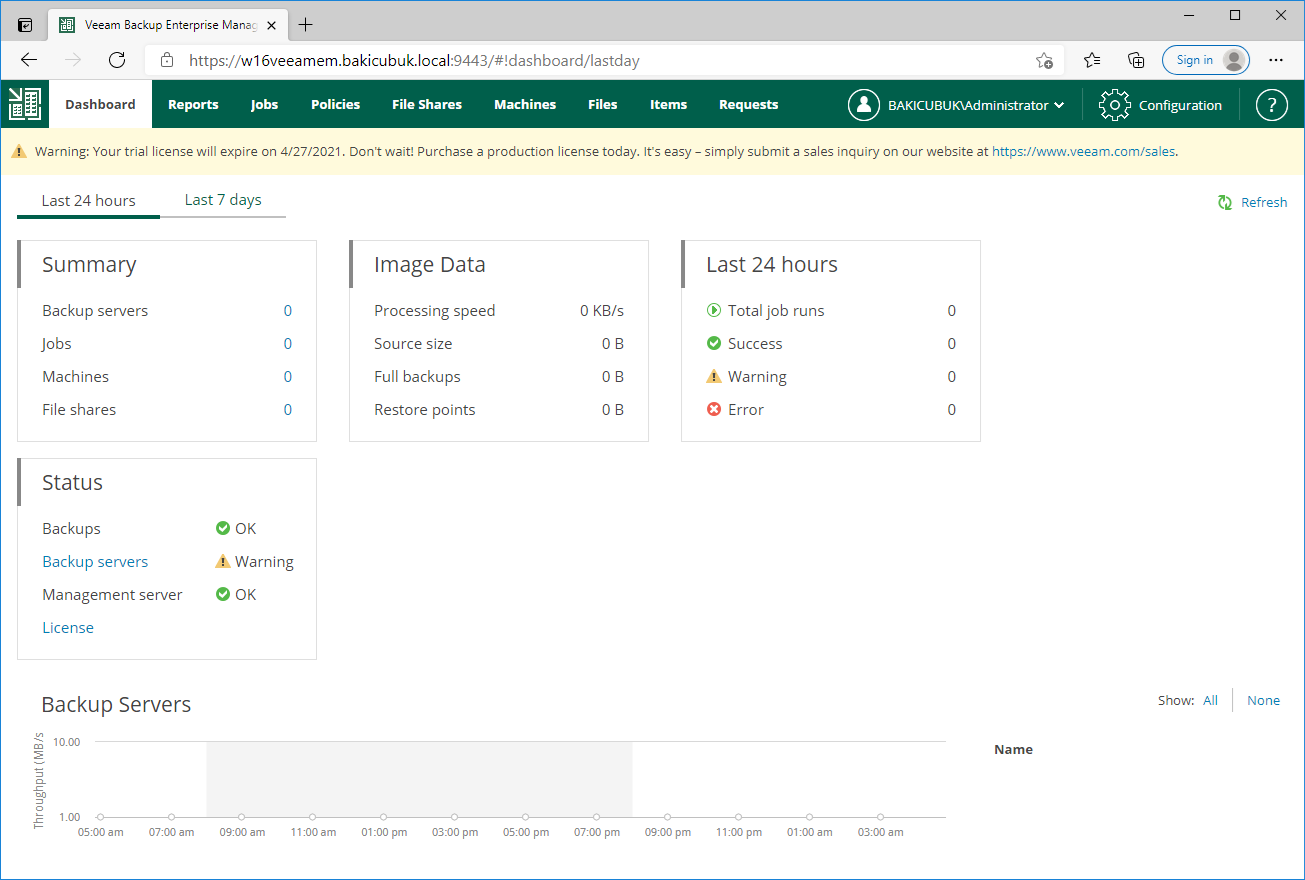Open the Items tab
1305x880 pixels.
[668, 104]
